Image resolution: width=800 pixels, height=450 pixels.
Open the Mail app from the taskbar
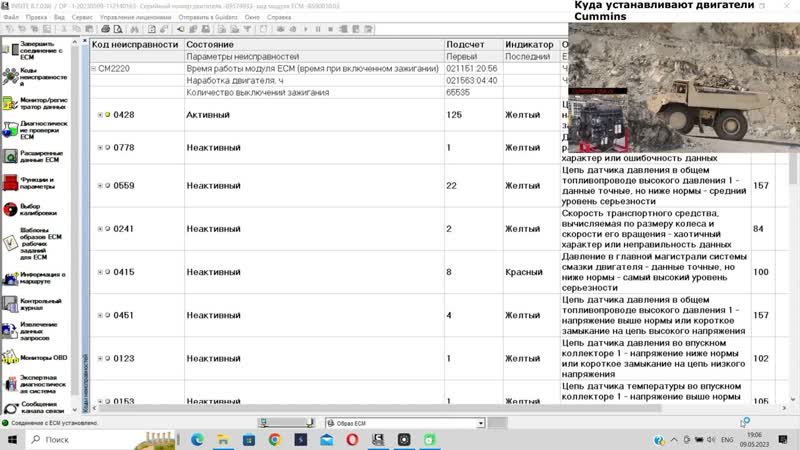point(327,439)
